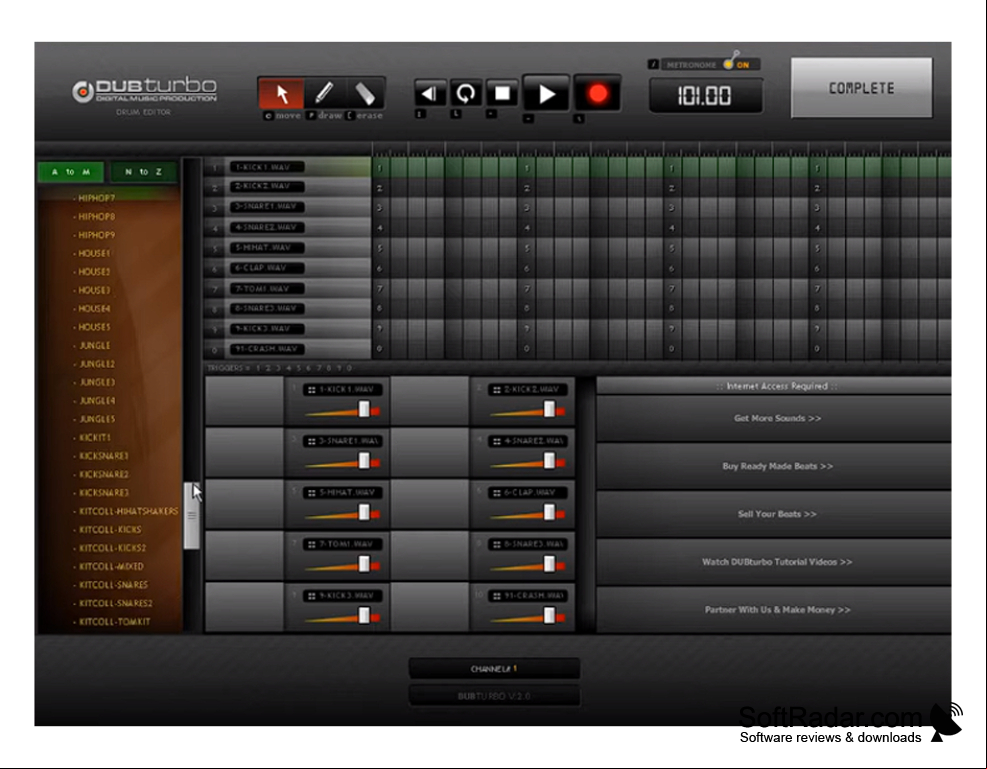This screenshot has height=769, width=987.
Task: Stop playback
Action: pos(502,94)
